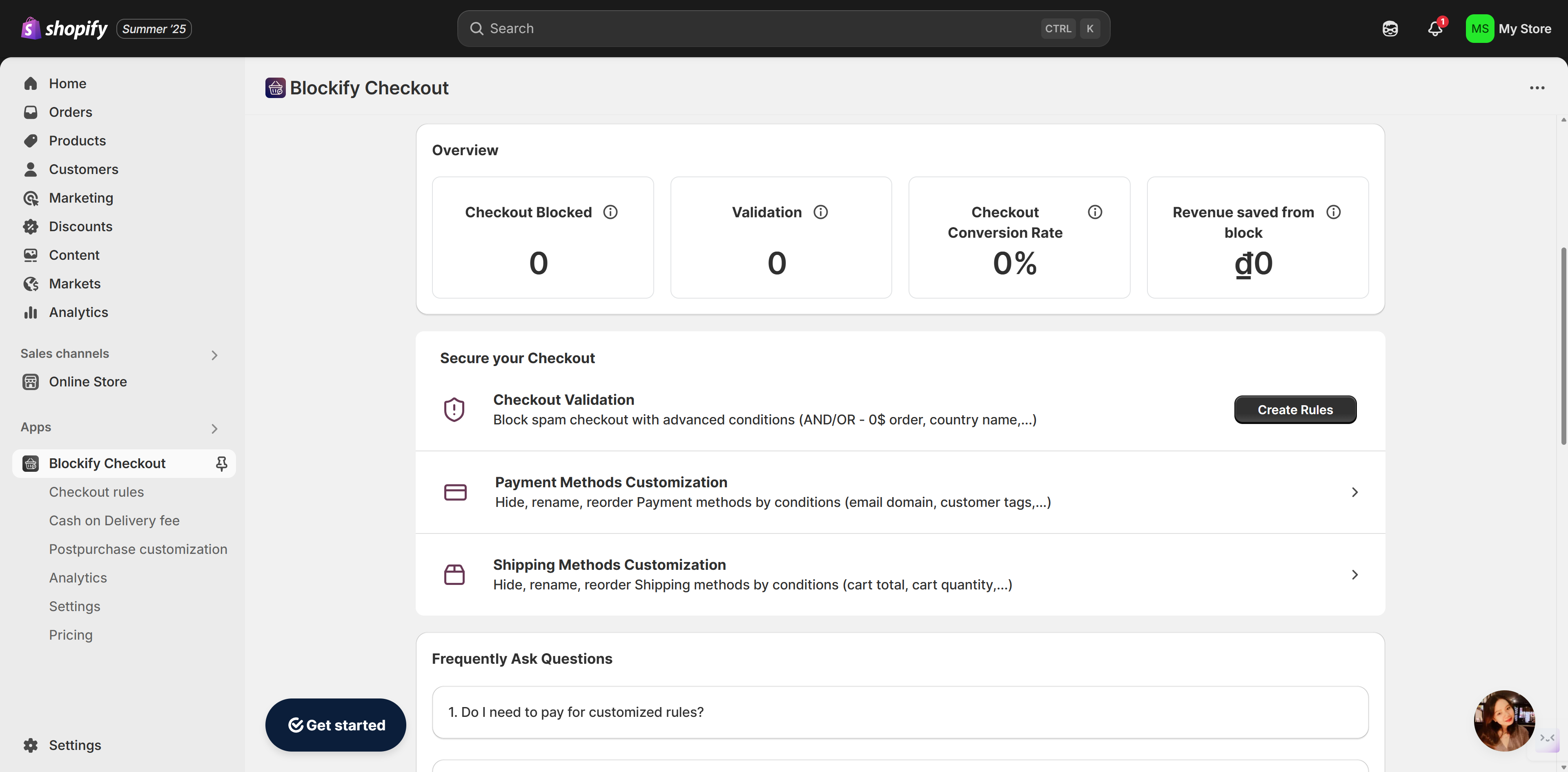
Task: Open Marketing in sidebar
Action: pos(124,198)
